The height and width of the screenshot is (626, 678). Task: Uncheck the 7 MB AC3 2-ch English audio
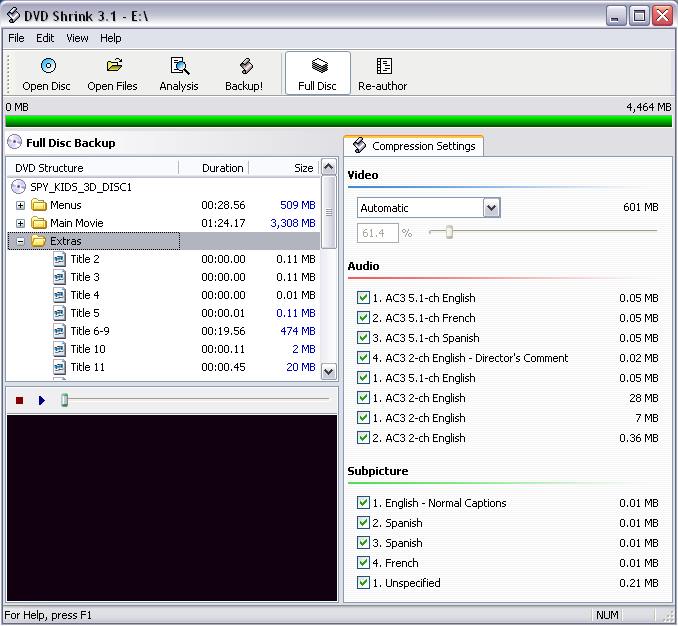point(363,418)
